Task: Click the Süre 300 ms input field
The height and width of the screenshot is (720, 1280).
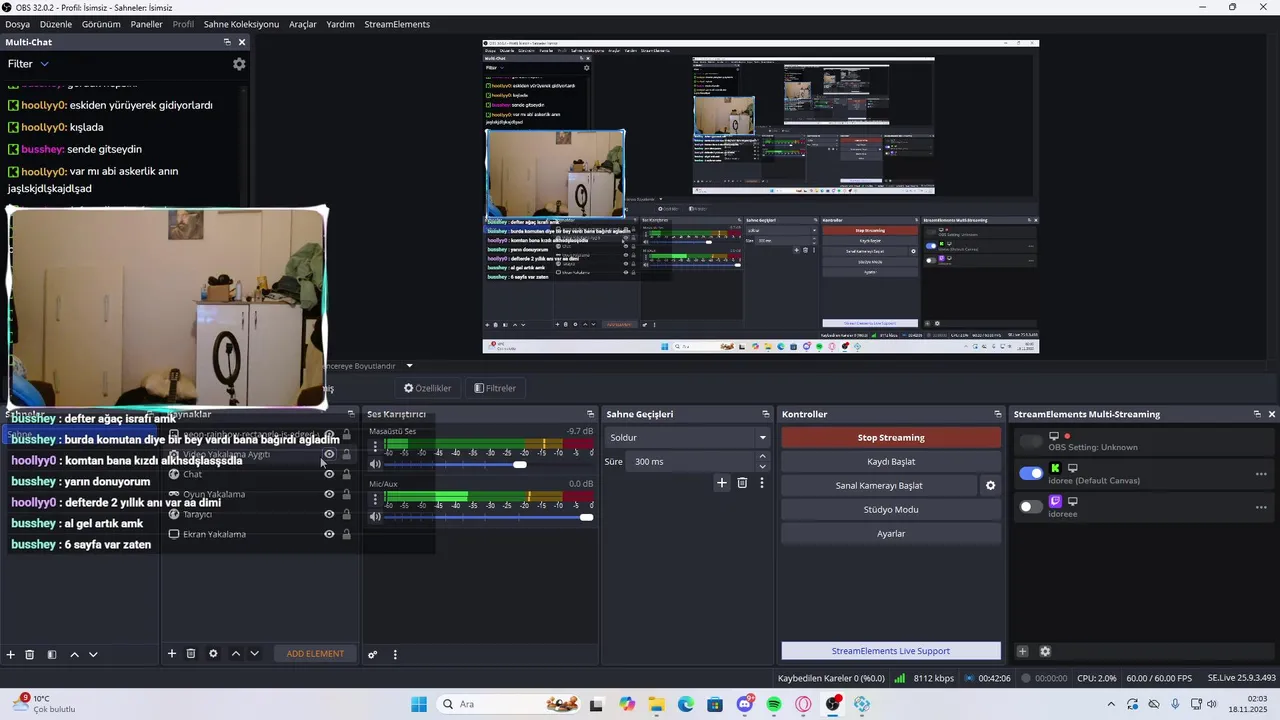Action: pyautogui.click(x=691, y=462)
